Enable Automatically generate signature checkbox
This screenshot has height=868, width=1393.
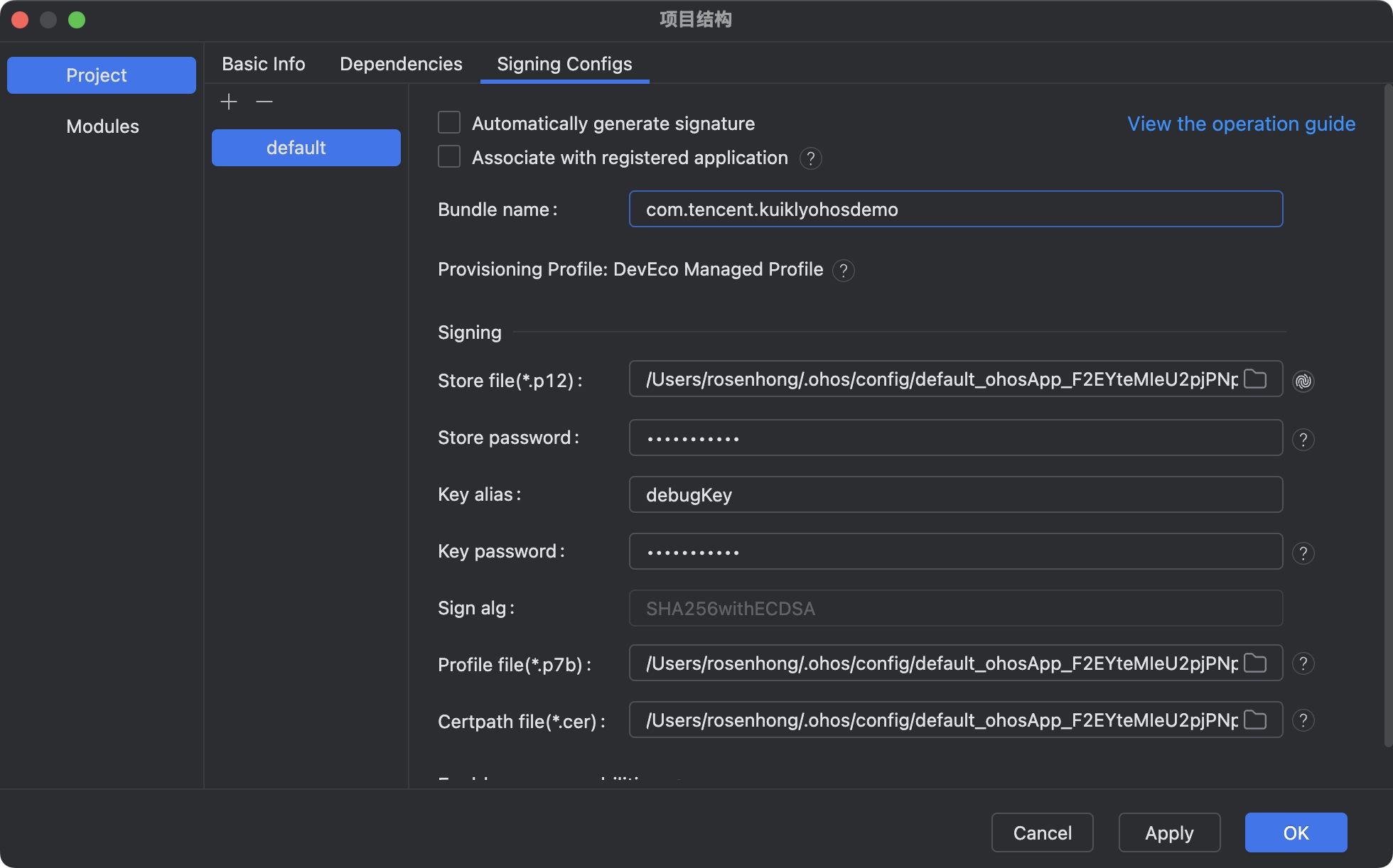449,123
